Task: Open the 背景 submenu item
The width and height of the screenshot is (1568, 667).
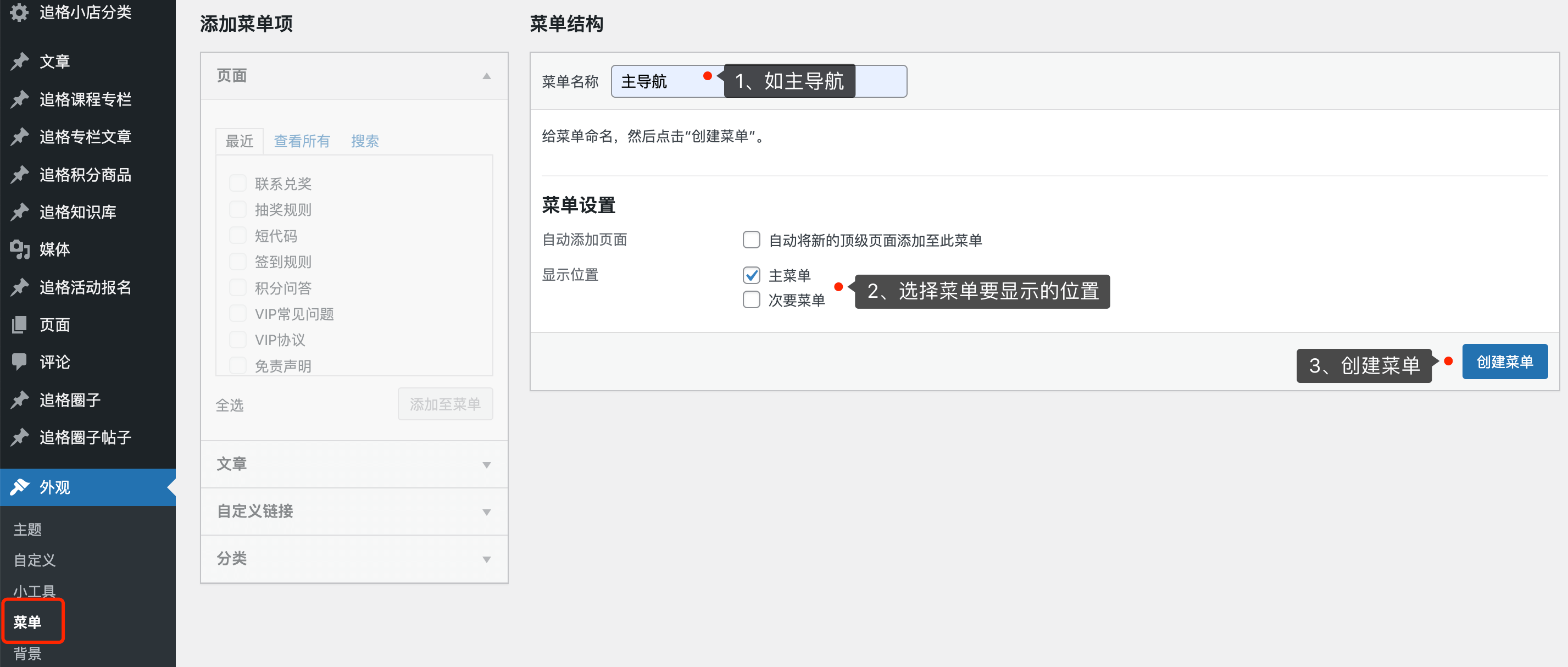Action: 27,654
